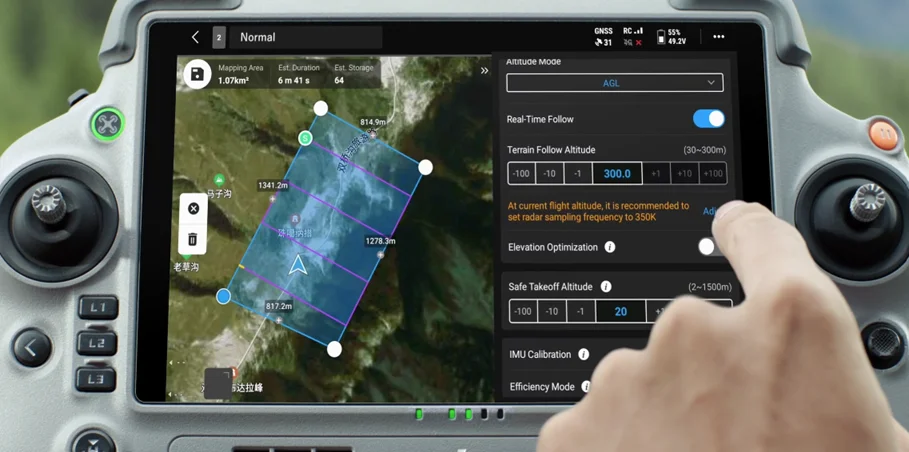Turn off Real-Time Follow switch
Screen dimensions: 909x452
pyautogui.click(x=708, y=119)
